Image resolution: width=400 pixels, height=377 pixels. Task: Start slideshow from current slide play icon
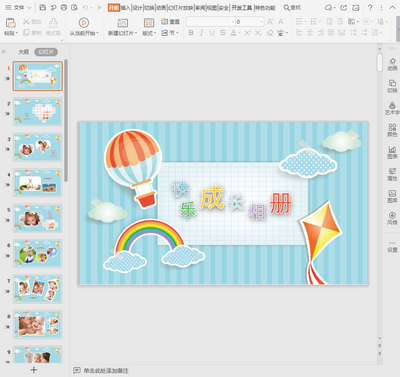click(84, 22)
